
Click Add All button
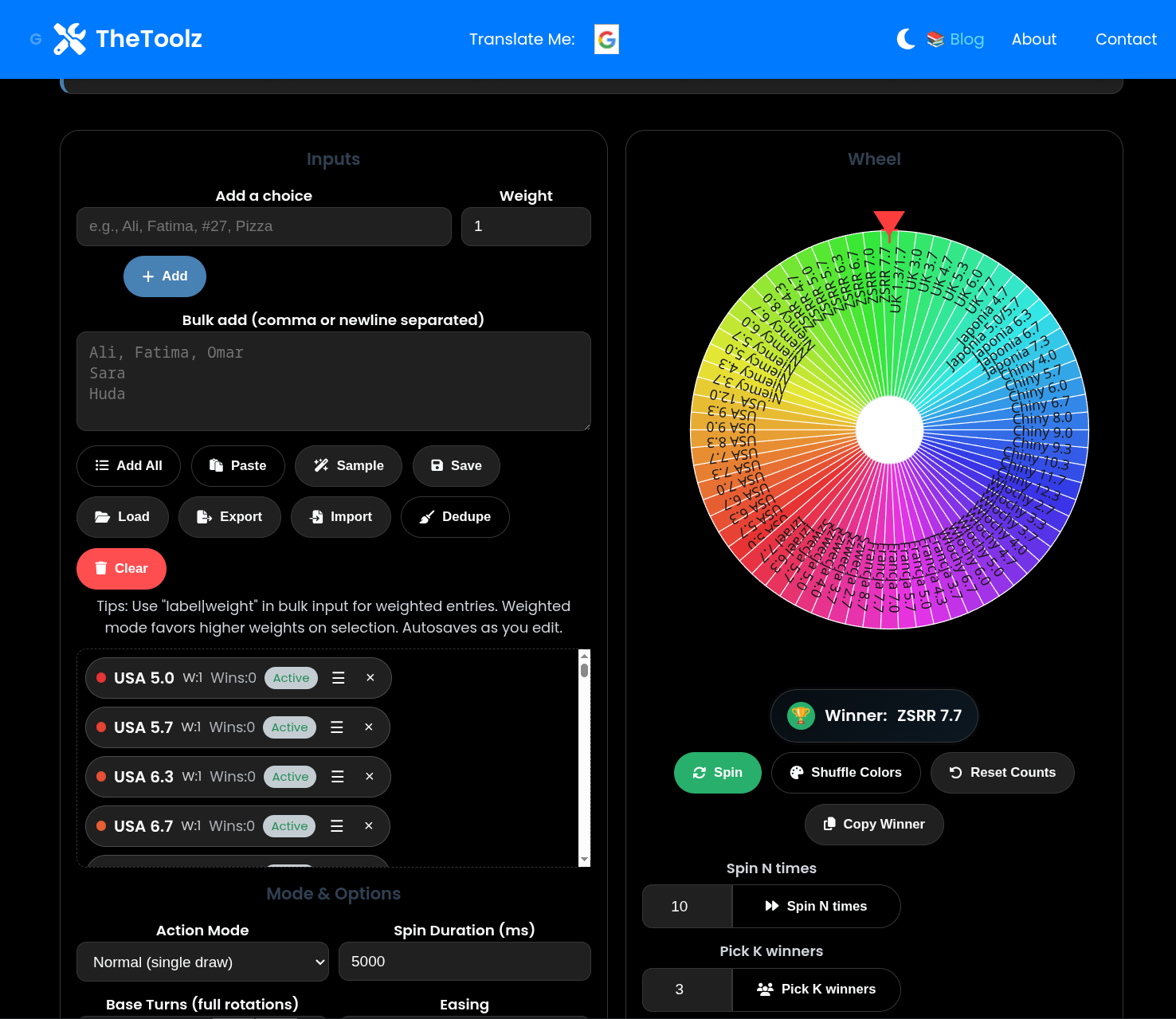click(128, 466)
